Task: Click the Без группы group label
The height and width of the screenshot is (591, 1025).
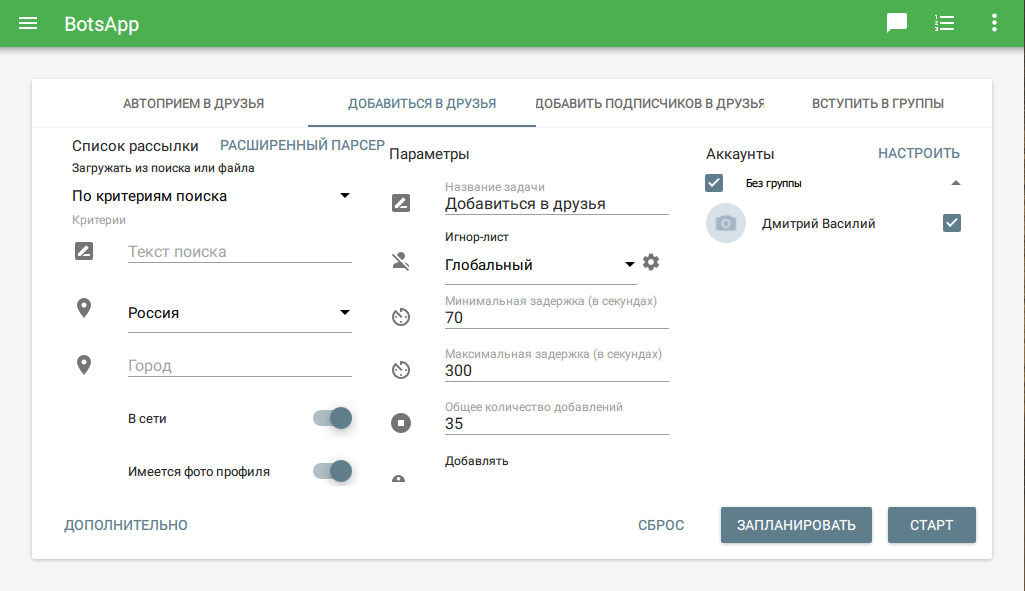Action: coord(773,183)
